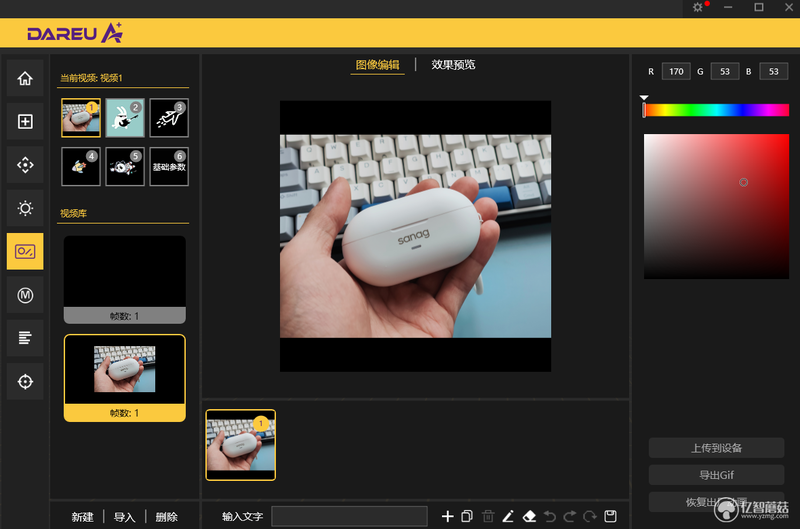
Task: Select video slot 4 thumbnail
Action: pyautogui.click(x=81, y=166)
